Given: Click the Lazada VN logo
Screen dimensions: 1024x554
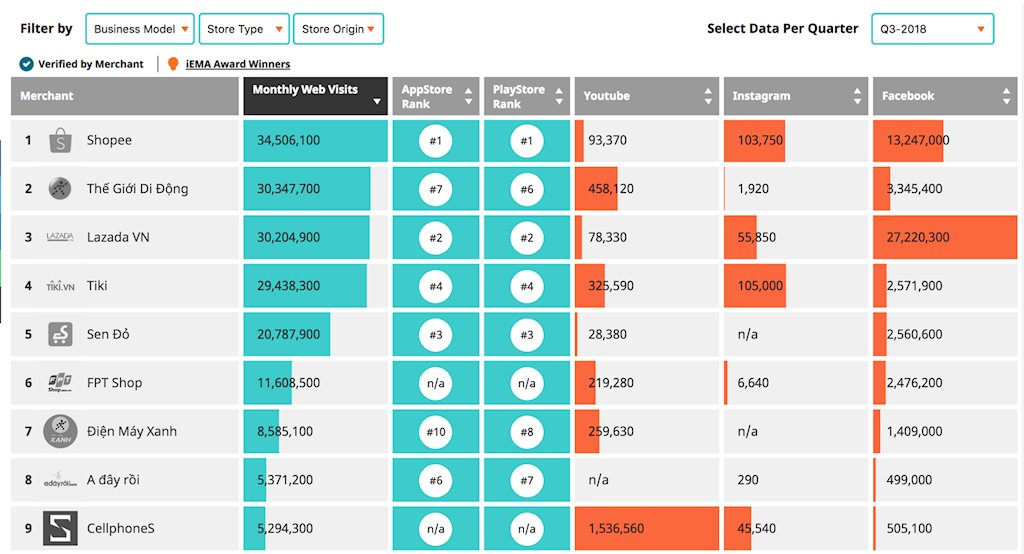Looking at the screenshot, I should point(60,237).
